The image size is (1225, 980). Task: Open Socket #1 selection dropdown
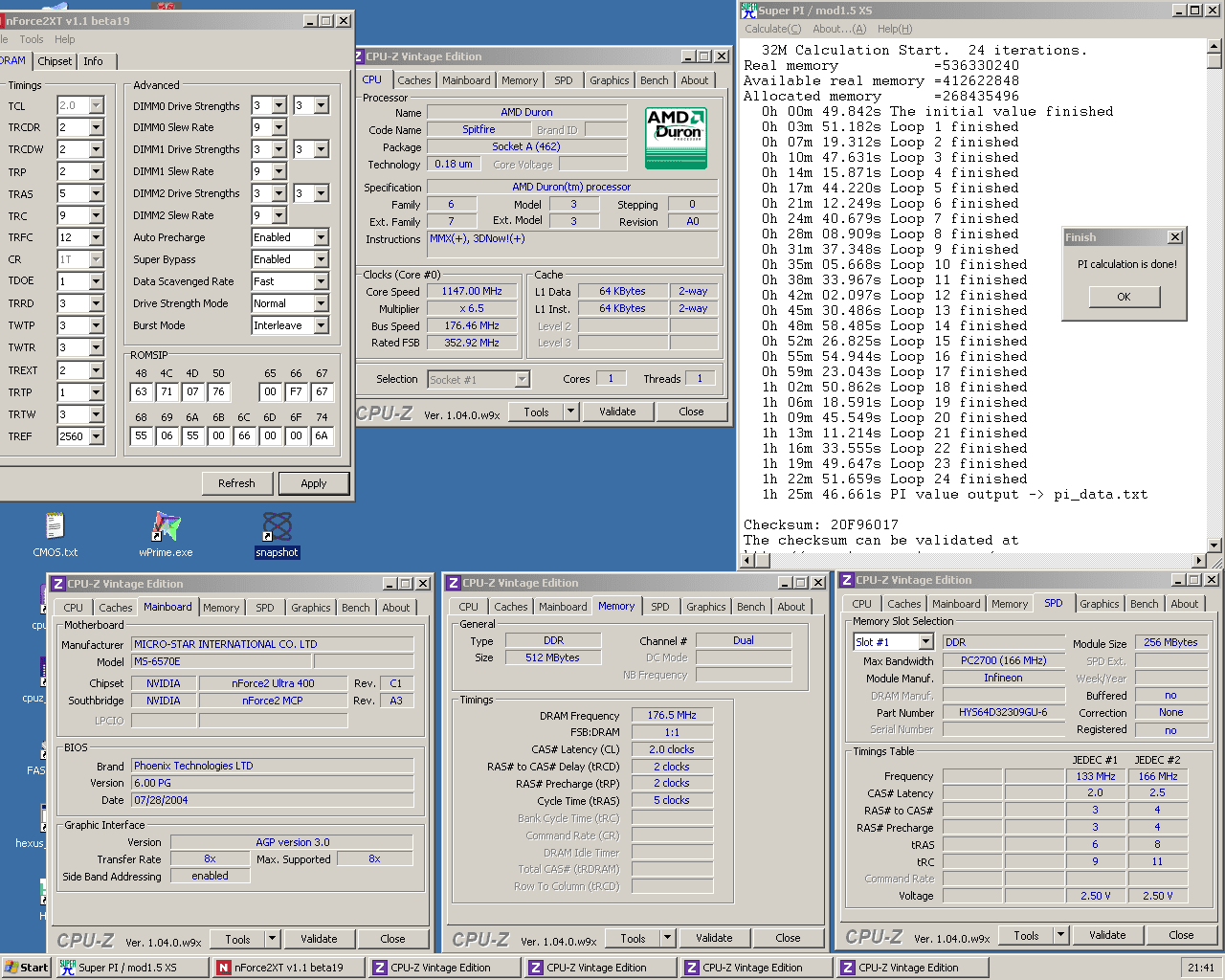point(479,380)
